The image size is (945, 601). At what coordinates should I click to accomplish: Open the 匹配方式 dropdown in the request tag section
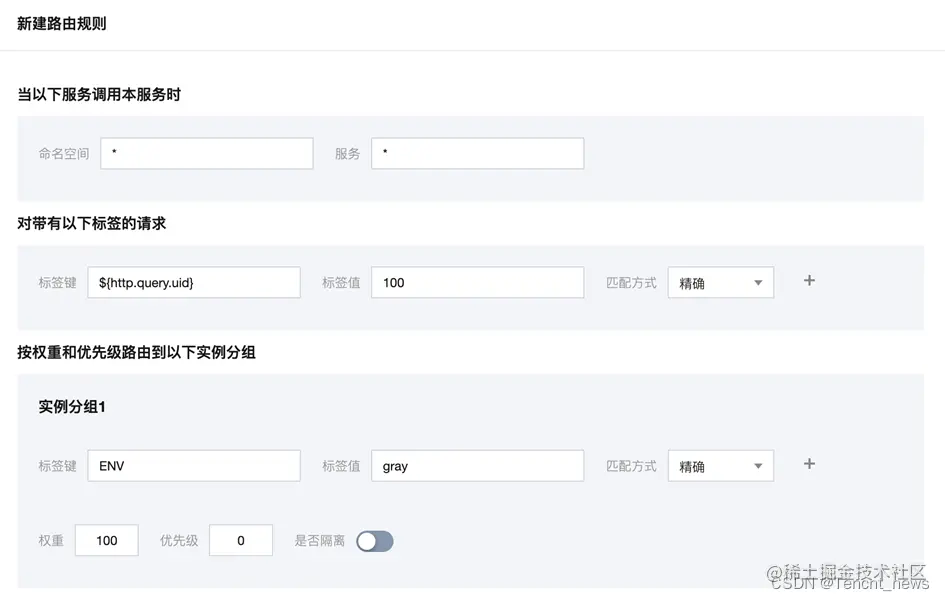click(x=720, y=282)
